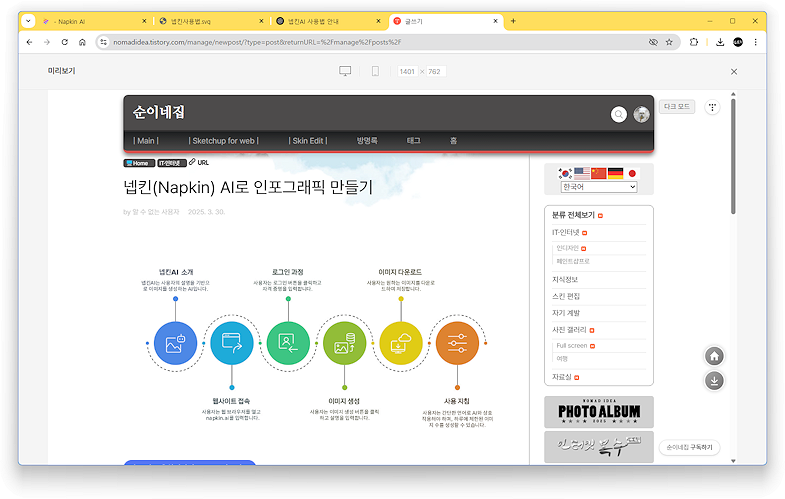The image size is (785, 499).
Task: Open site information icon in address bar
Action: (103, 42)
